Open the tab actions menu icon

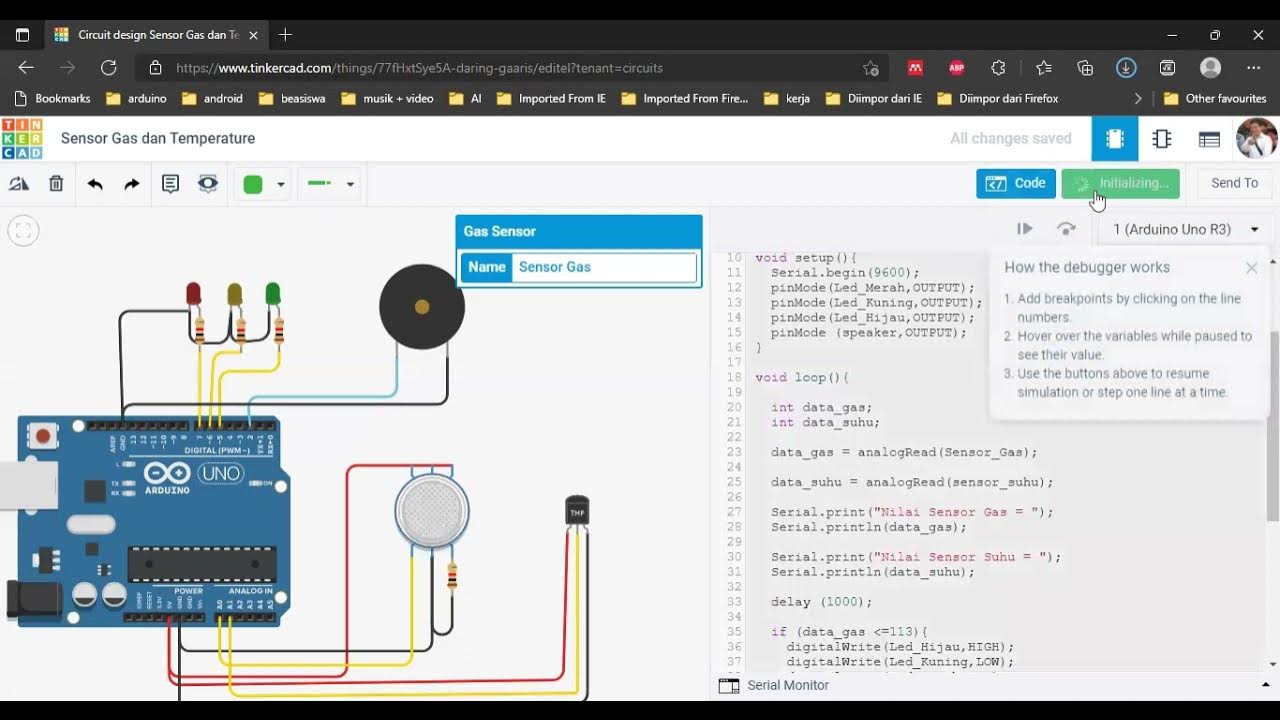point(22,35)
